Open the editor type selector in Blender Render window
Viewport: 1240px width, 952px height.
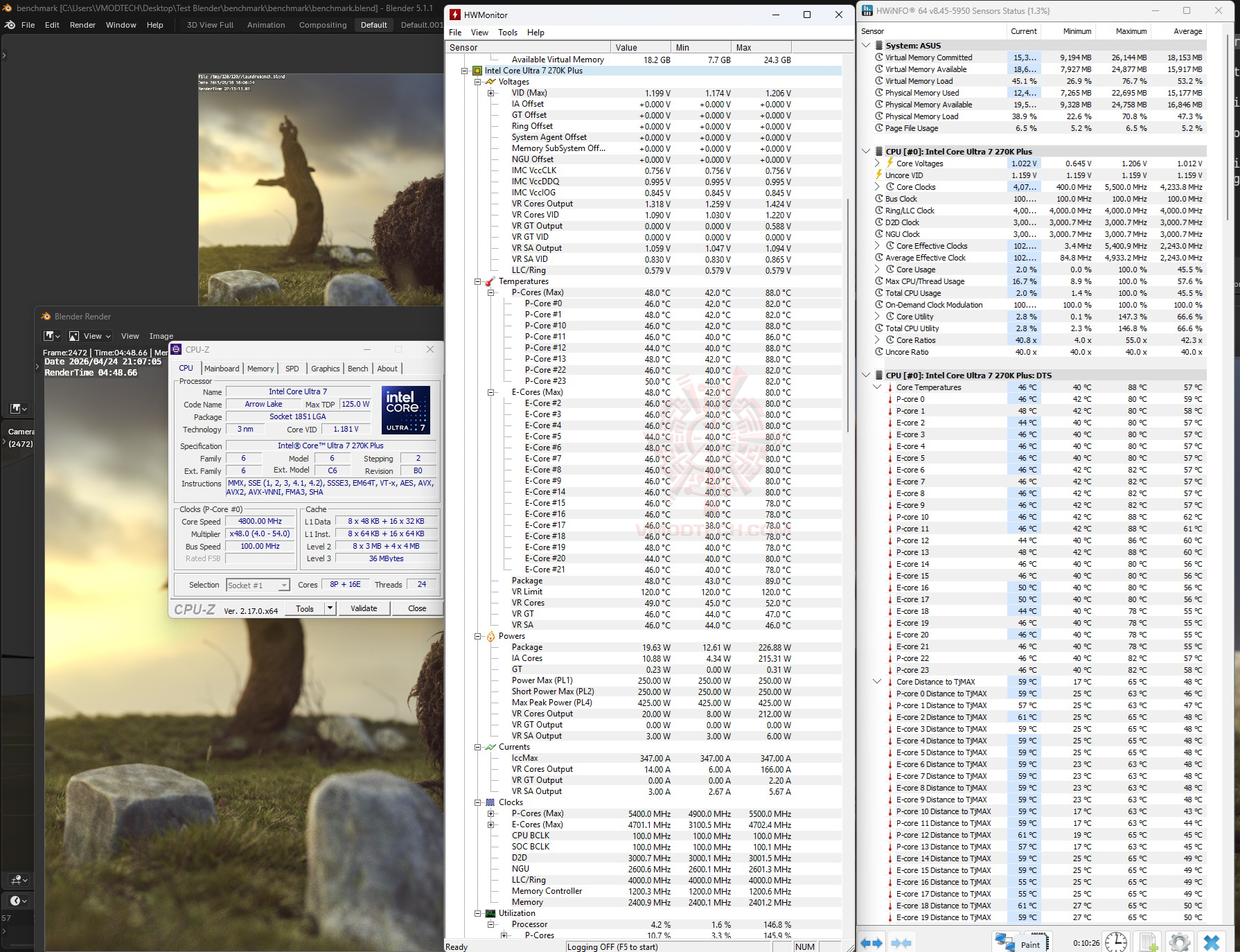(52, 336)
